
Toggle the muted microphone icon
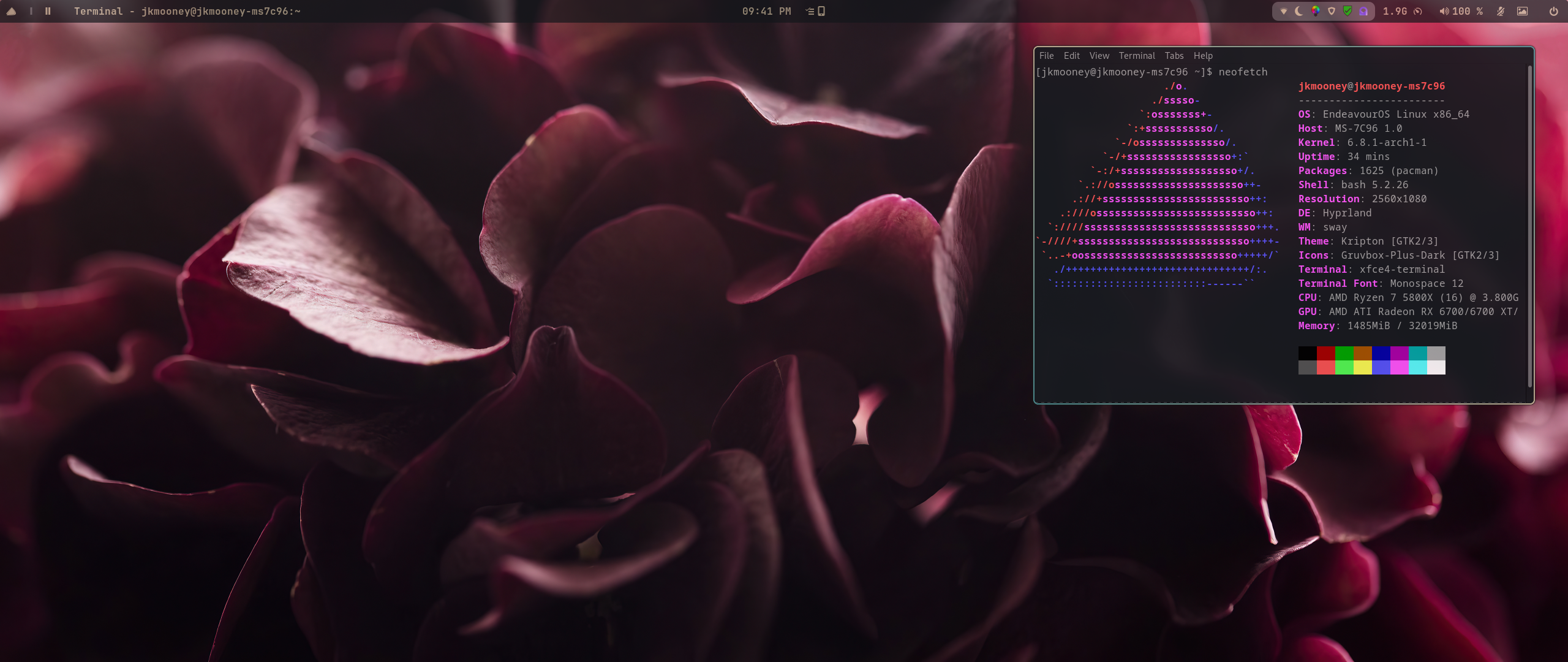[x=1501, y=11]
